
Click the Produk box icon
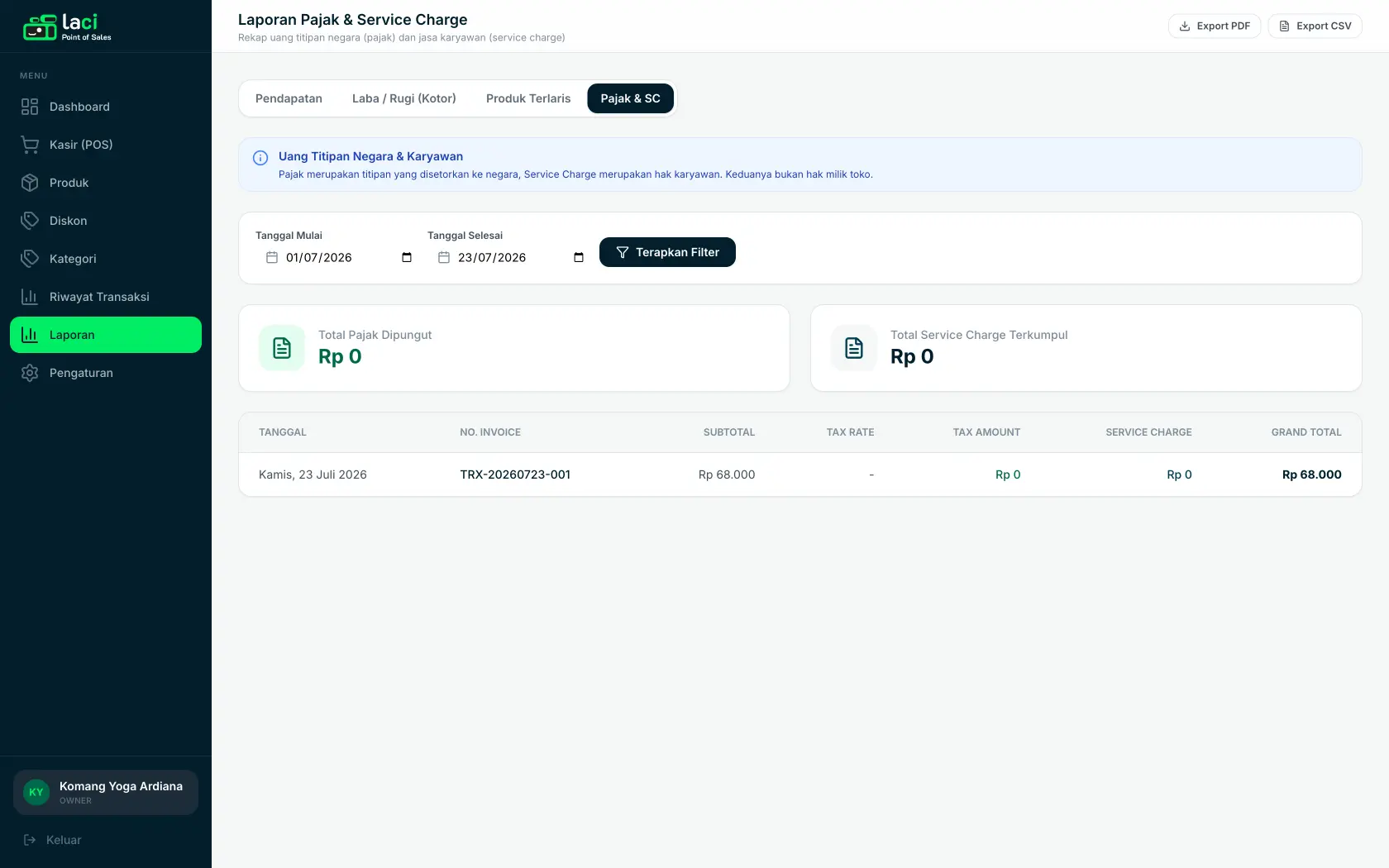tap(30, 183)
